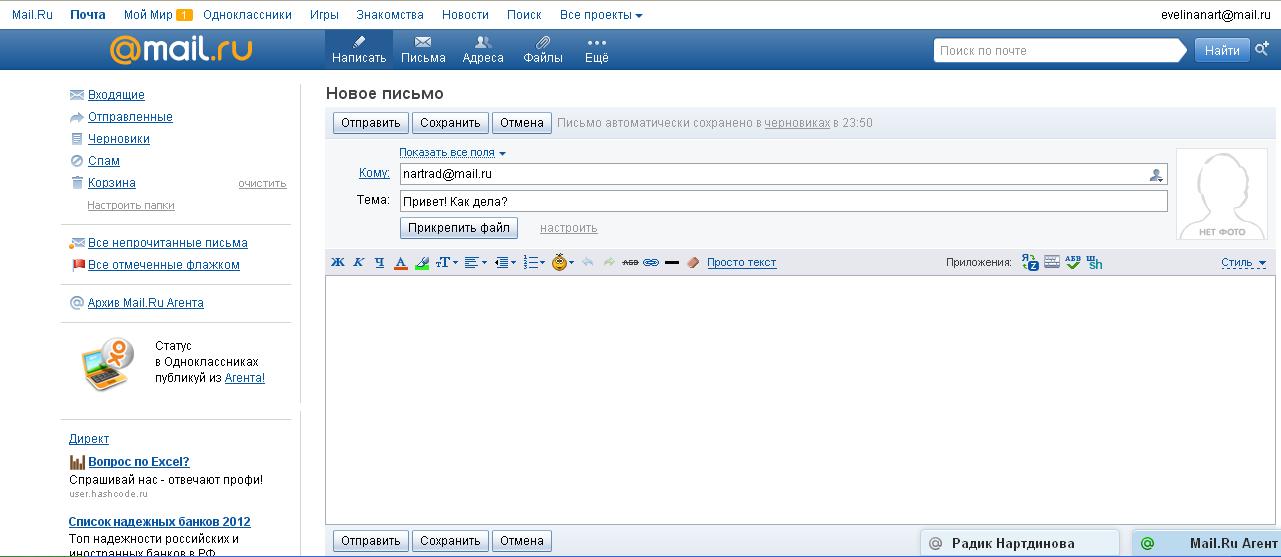Clear formatting with the eraser icon

[693, 262]
